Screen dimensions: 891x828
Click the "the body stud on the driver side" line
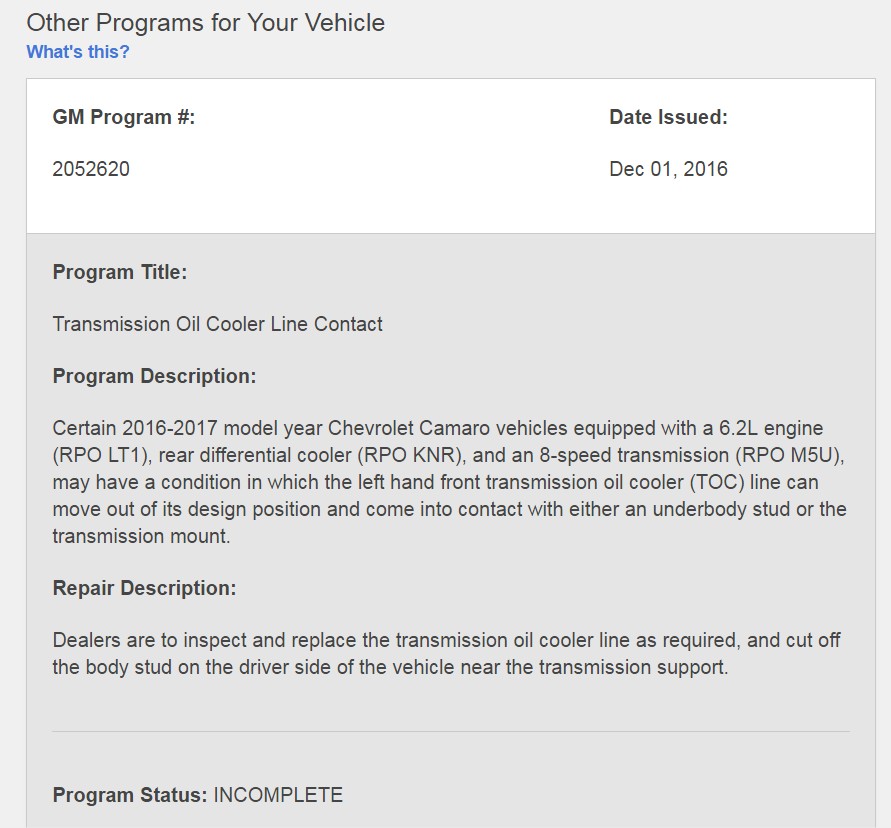[x=390, y=667]
